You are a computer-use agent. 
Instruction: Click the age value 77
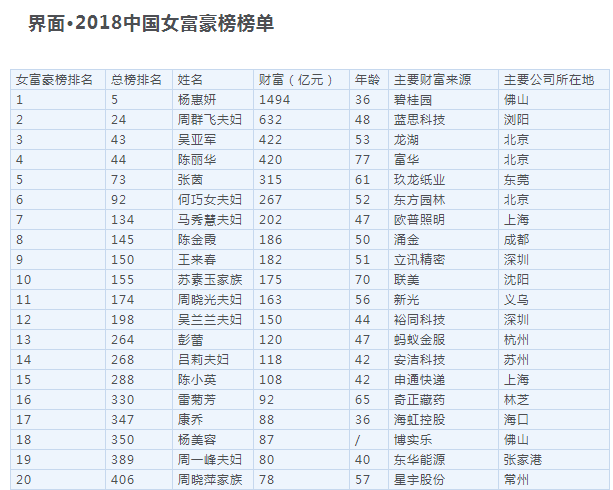coord(362,160)
